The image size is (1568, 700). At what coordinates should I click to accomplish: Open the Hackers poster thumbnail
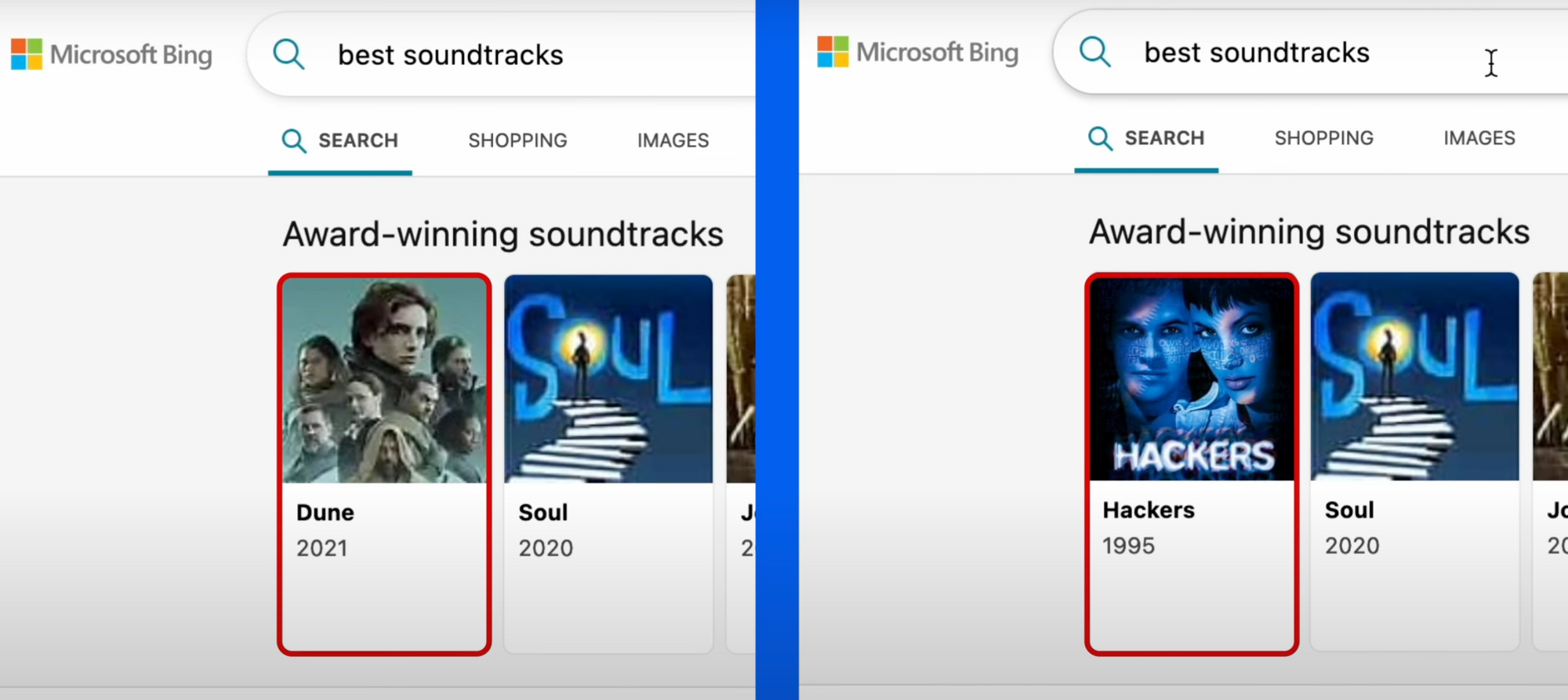(1192, 378)
